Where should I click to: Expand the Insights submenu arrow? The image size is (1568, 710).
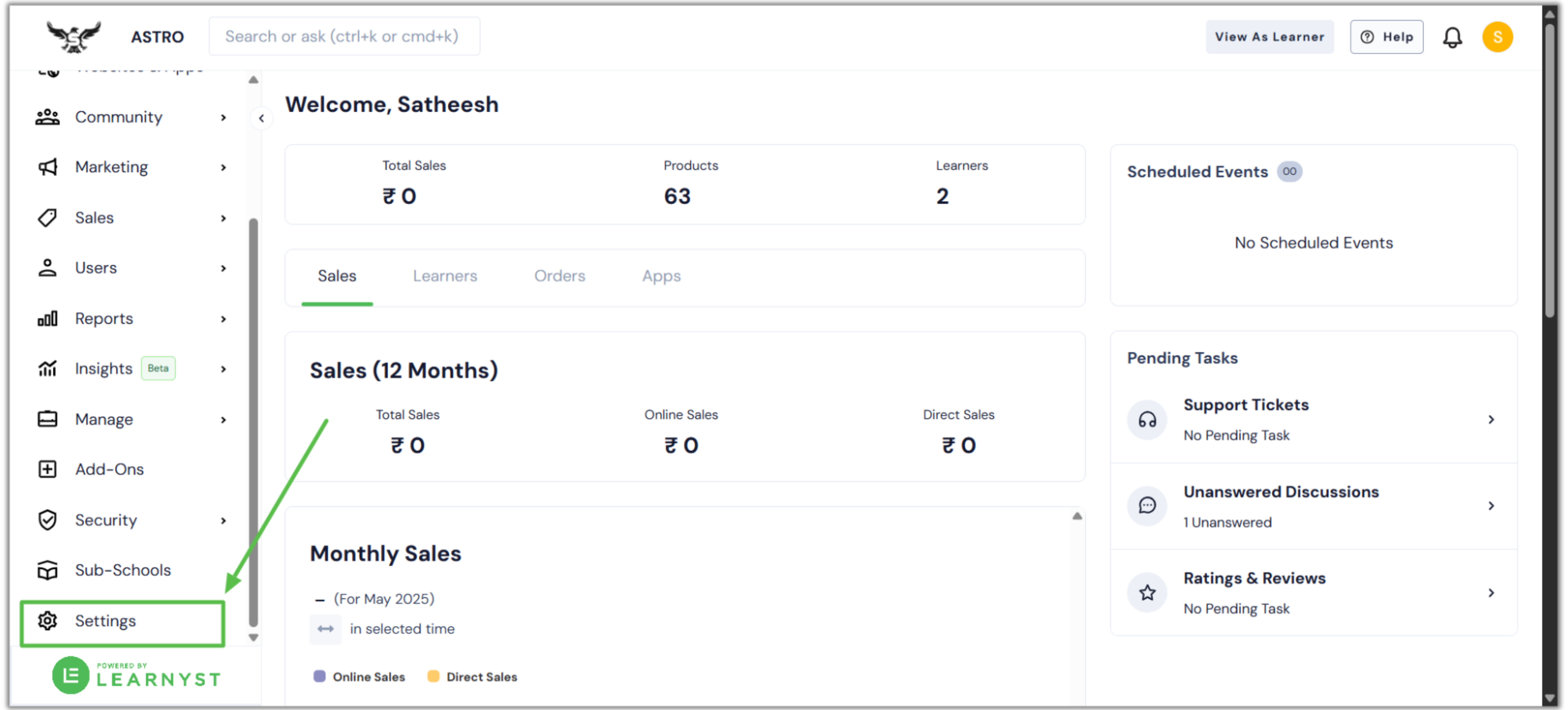223,369
